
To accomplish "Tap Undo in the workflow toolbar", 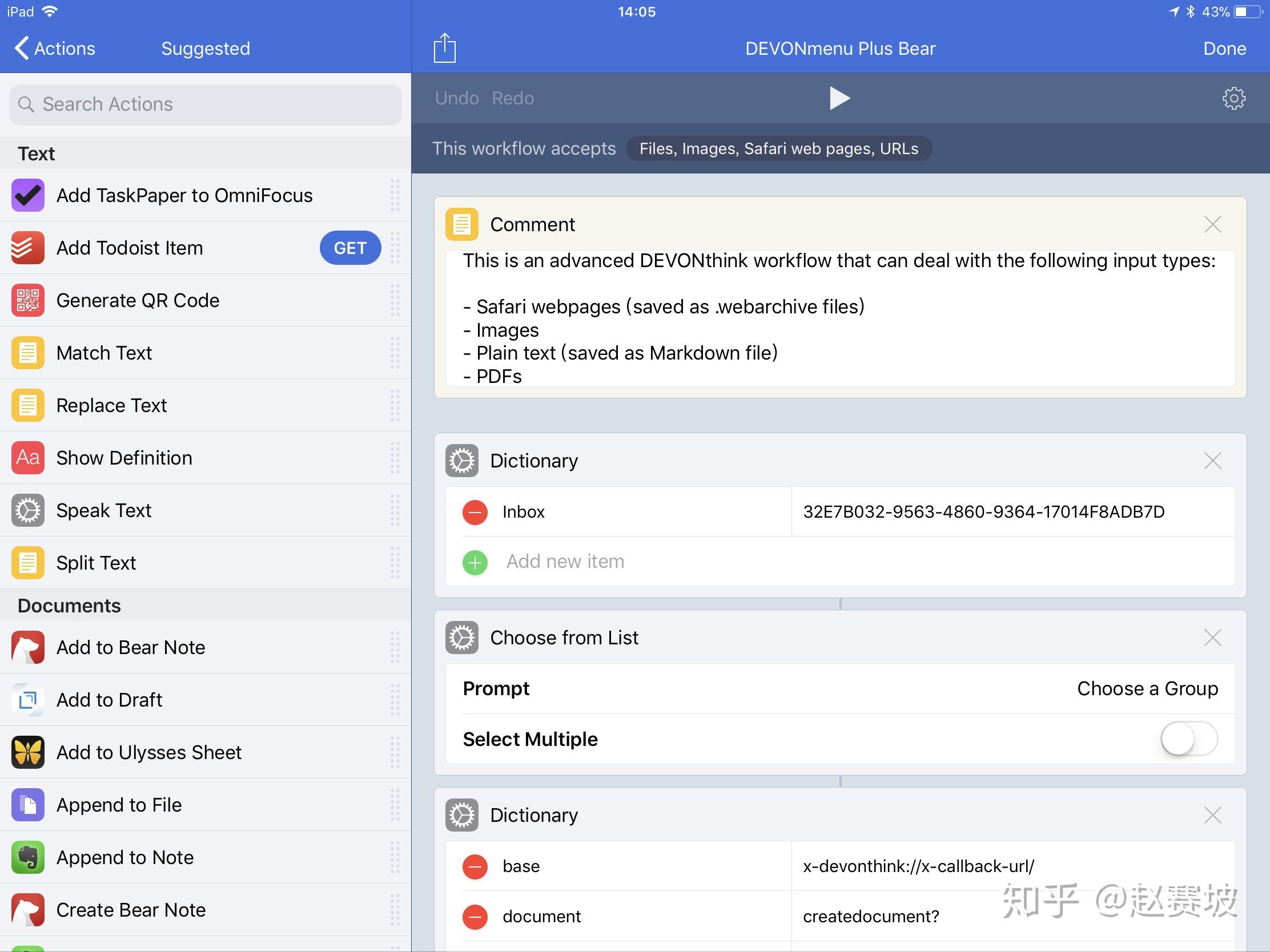I will click(456, 98).
